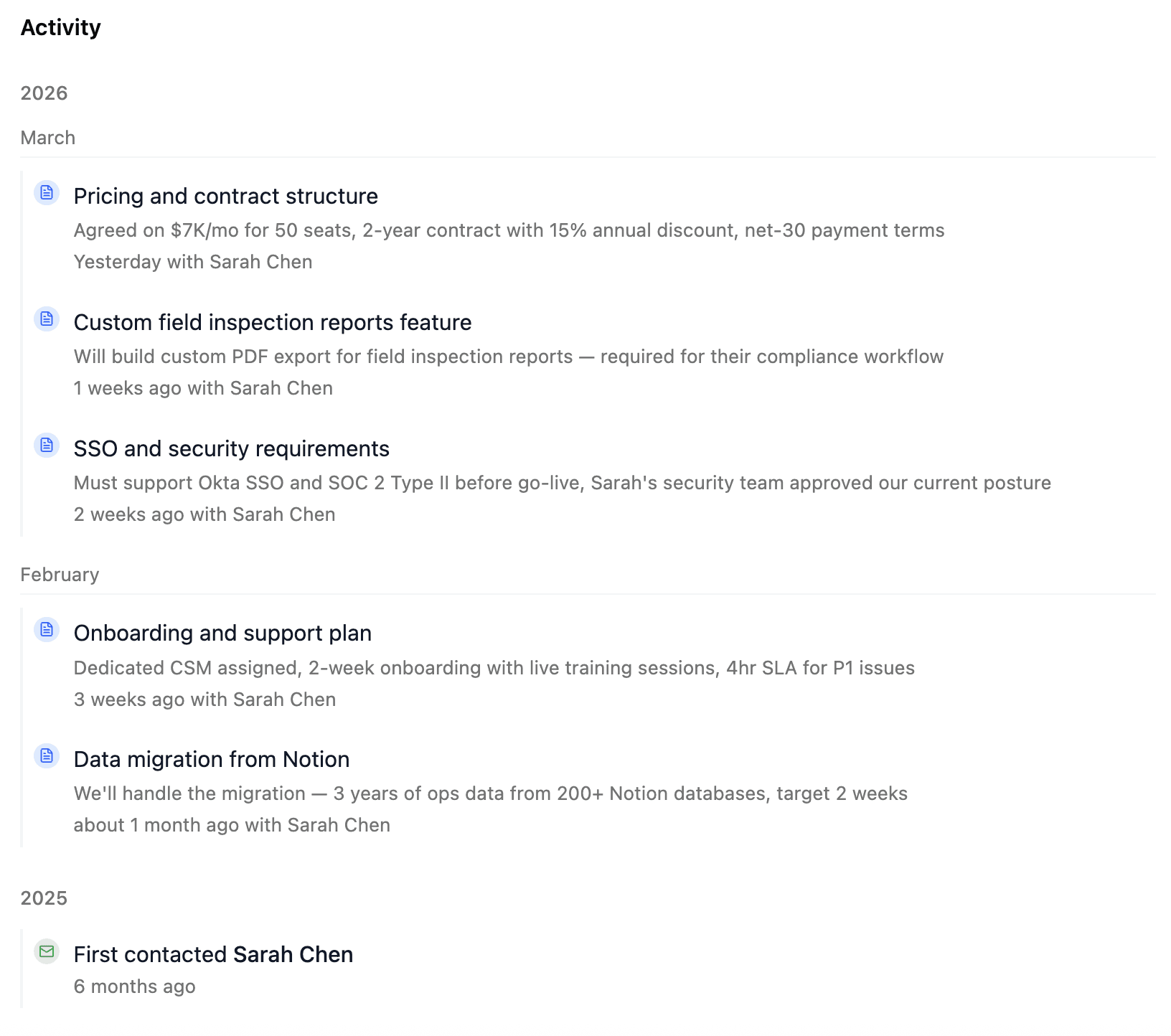Viewport: 1171px width, 1036px height.
Task: Click the Activity section title
Action: click(x=61, y=27)
